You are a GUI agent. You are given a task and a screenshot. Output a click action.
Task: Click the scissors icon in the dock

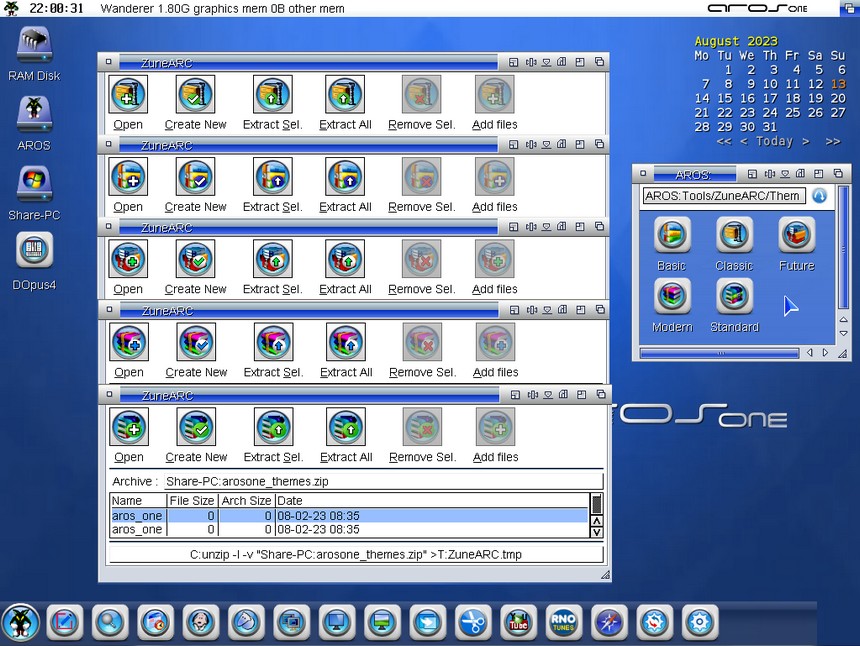(473, 622)
